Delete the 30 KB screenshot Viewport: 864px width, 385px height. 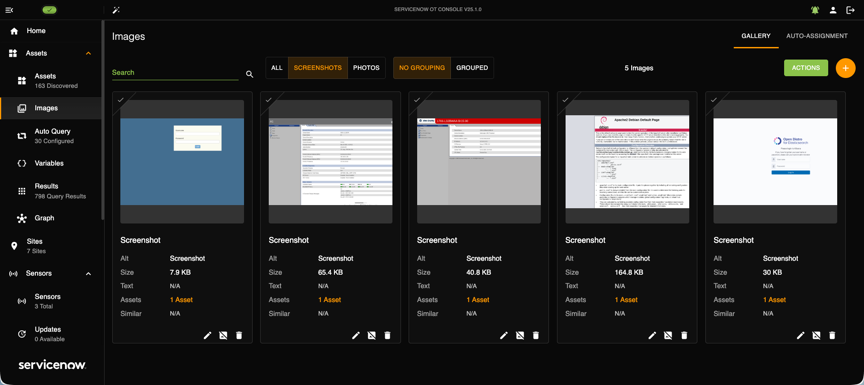(832, 335)
